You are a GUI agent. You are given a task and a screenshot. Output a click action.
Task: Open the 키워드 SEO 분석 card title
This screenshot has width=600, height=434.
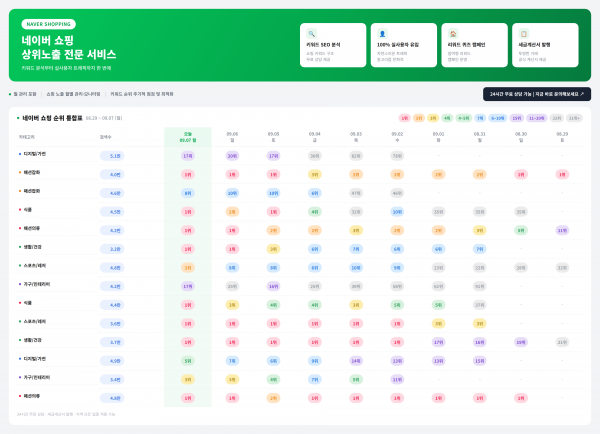(323, 45)
